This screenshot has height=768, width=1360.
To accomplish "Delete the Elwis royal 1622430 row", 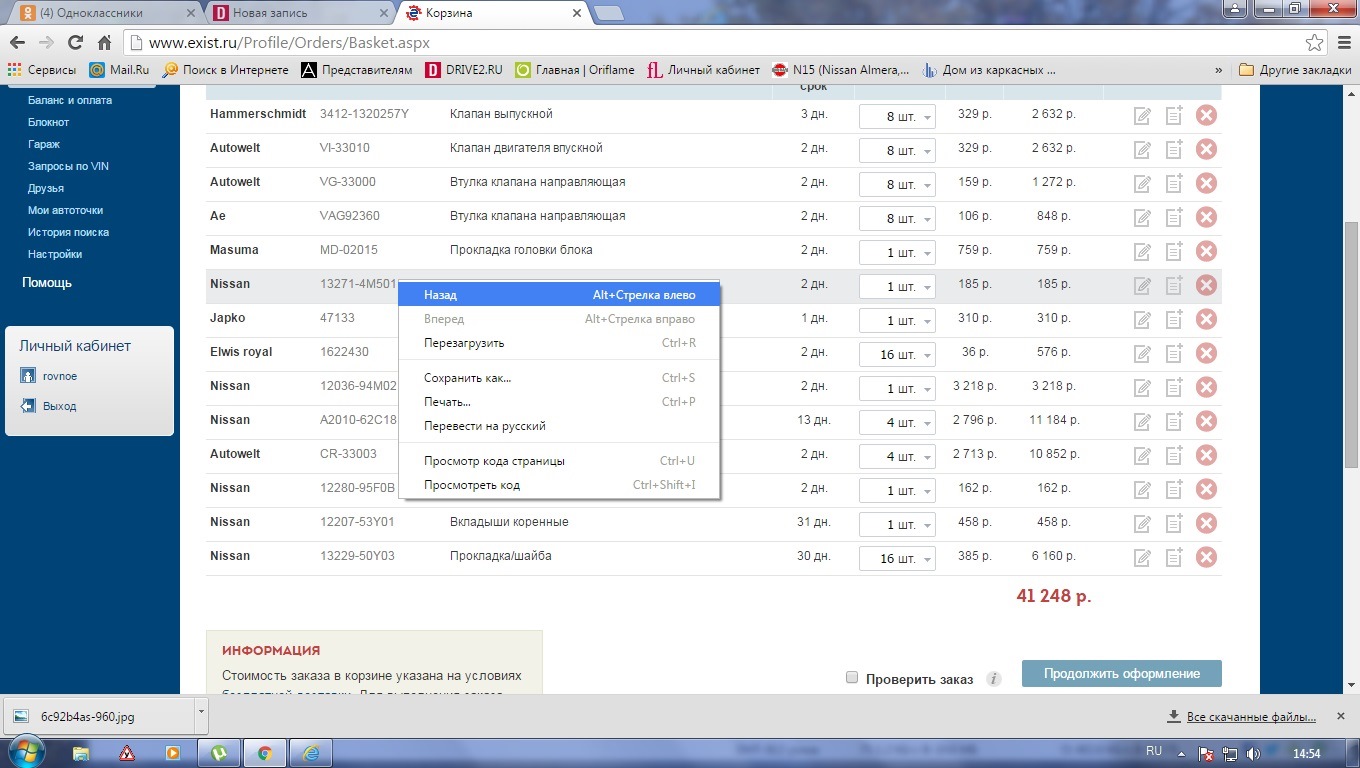I will [x=1206, y=353].
